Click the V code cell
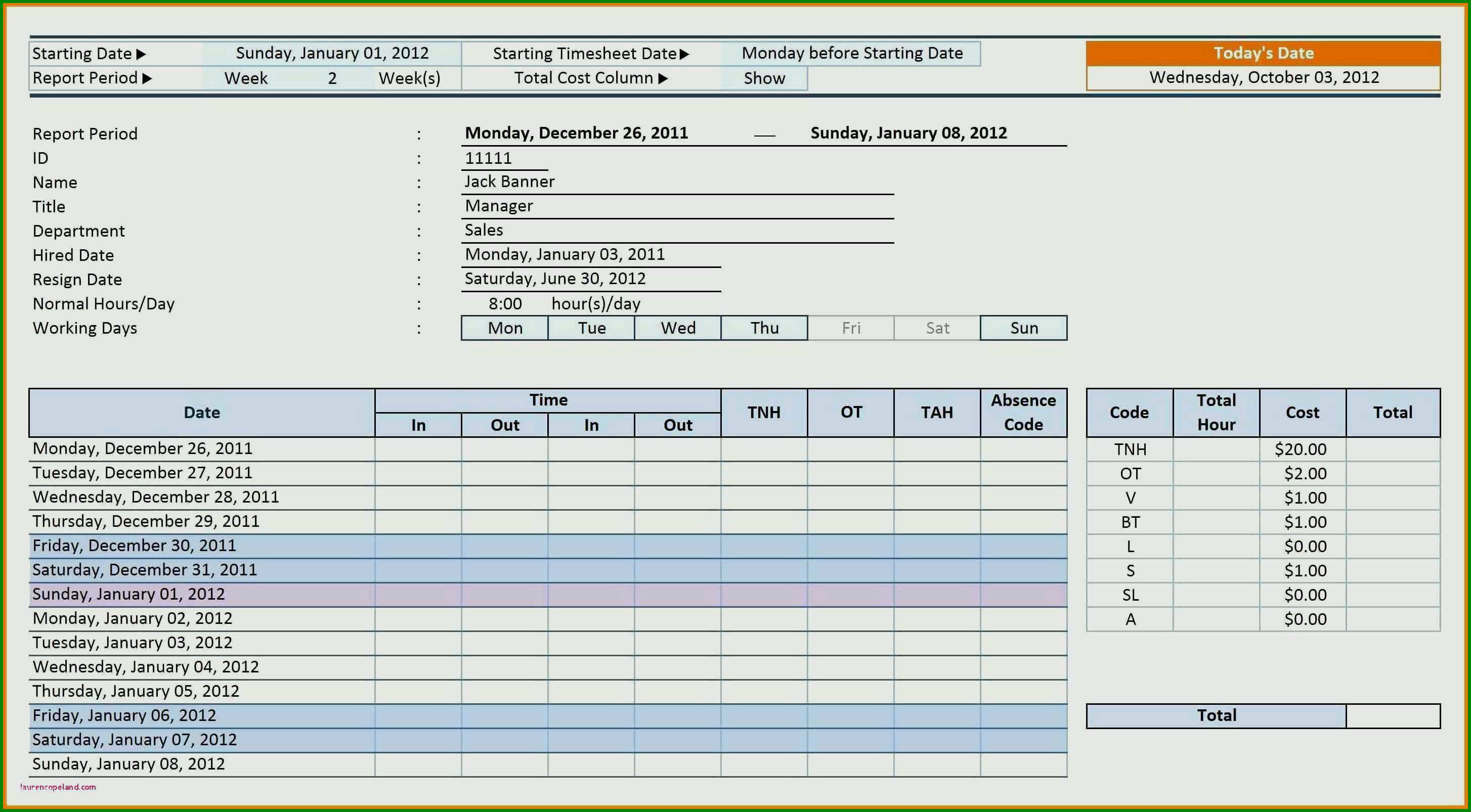The height and width of the screenshot is (812, 1471). (1130, 498)
